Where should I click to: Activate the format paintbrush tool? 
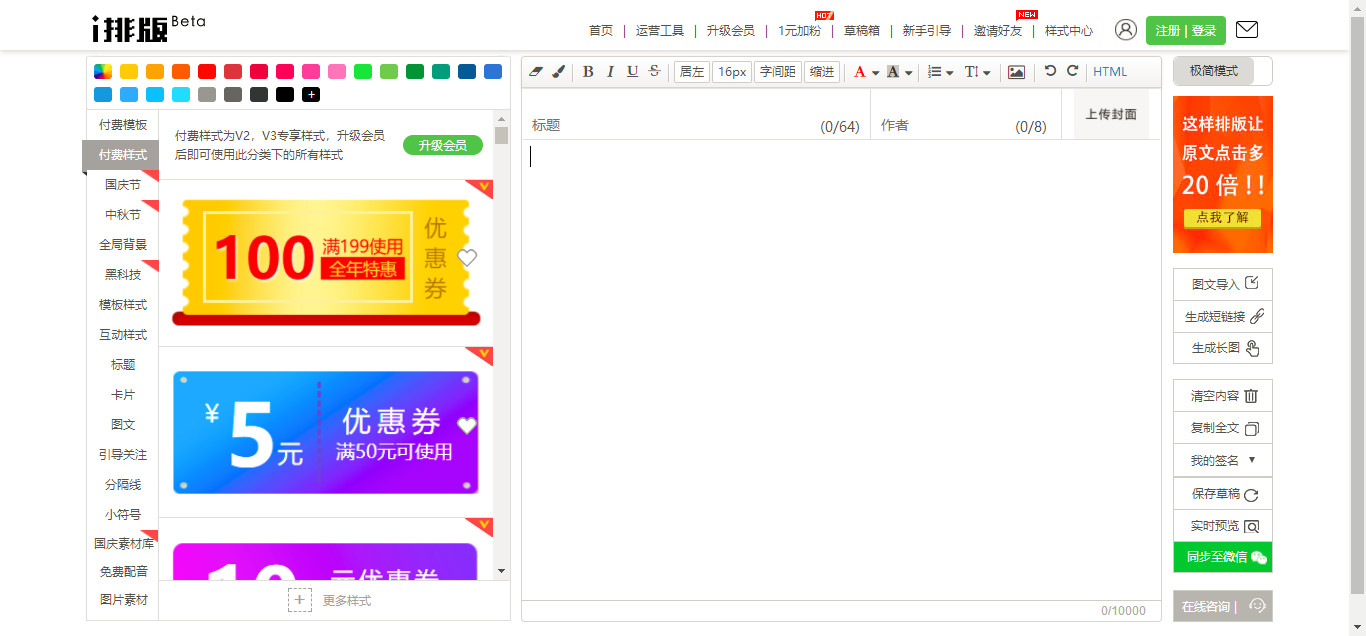coord(558,71)
